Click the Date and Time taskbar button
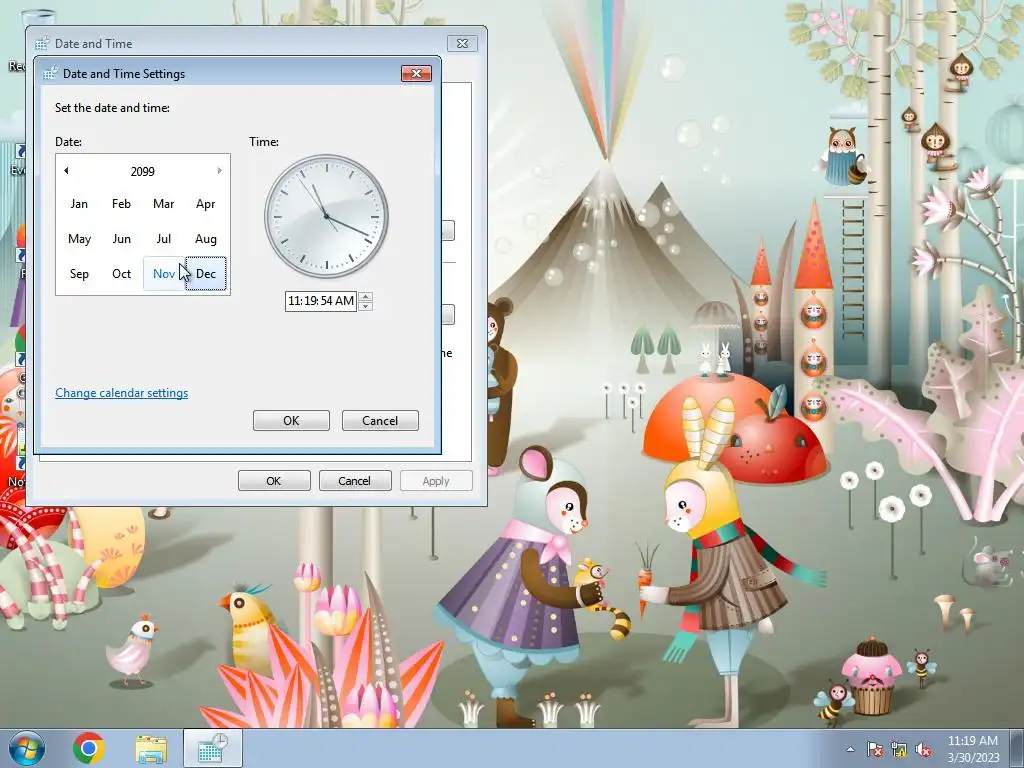1024x768 pixels. (213, 748)
